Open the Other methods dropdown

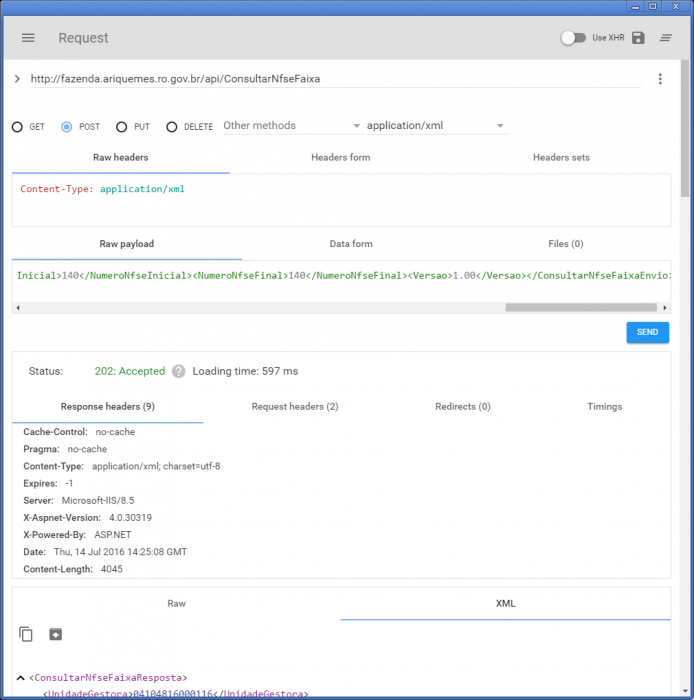tap(292, 126)
